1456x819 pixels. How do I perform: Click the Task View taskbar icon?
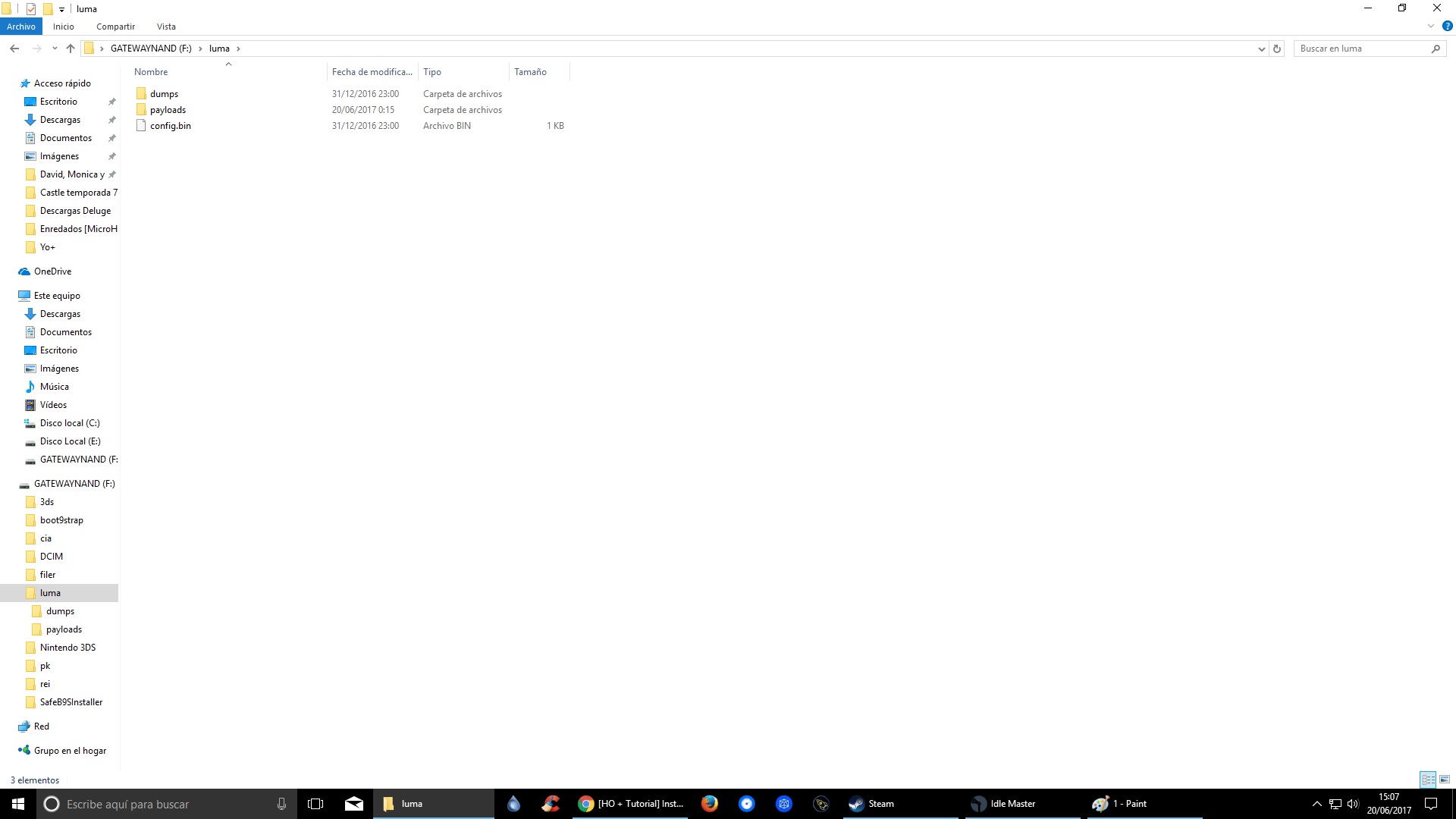point(315,804)
